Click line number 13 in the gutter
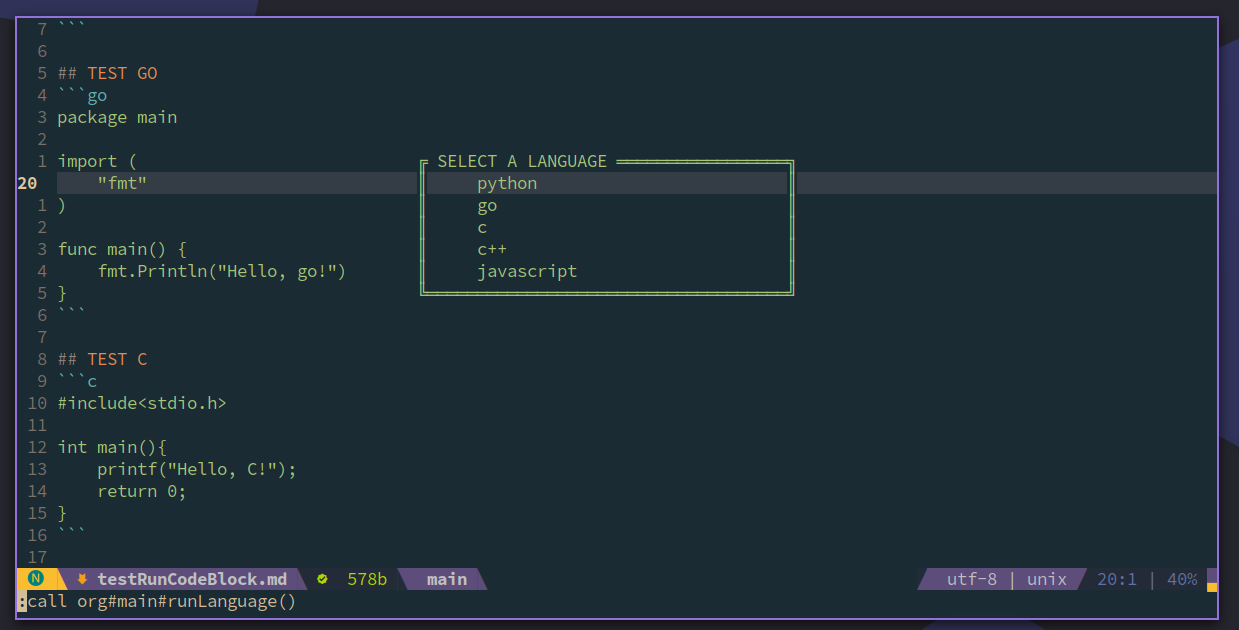This screenshot has height=630, width=1239. (x=37, y=469)
